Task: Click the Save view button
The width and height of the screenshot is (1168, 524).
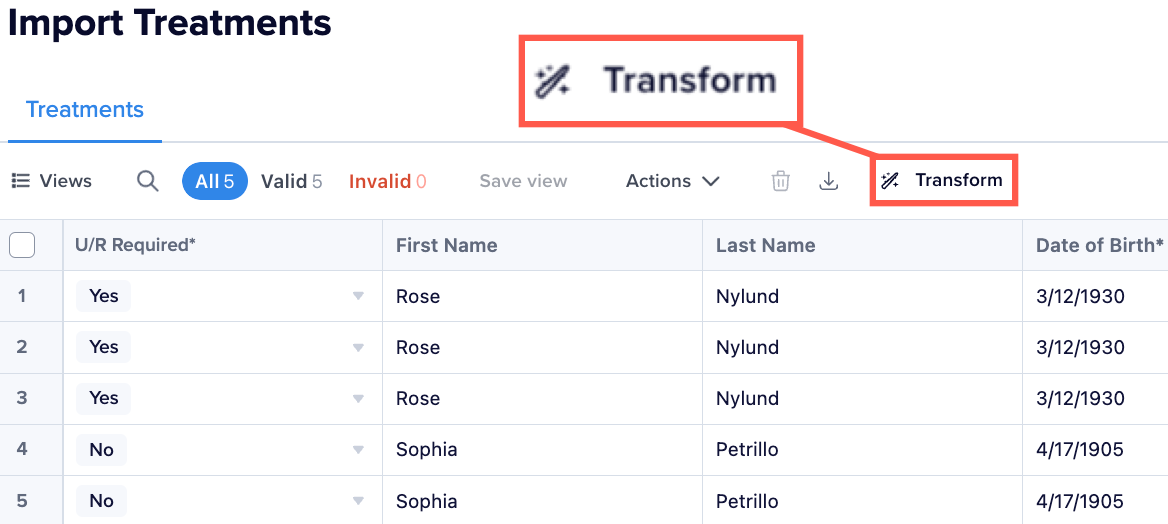Action: pos(523,181)
